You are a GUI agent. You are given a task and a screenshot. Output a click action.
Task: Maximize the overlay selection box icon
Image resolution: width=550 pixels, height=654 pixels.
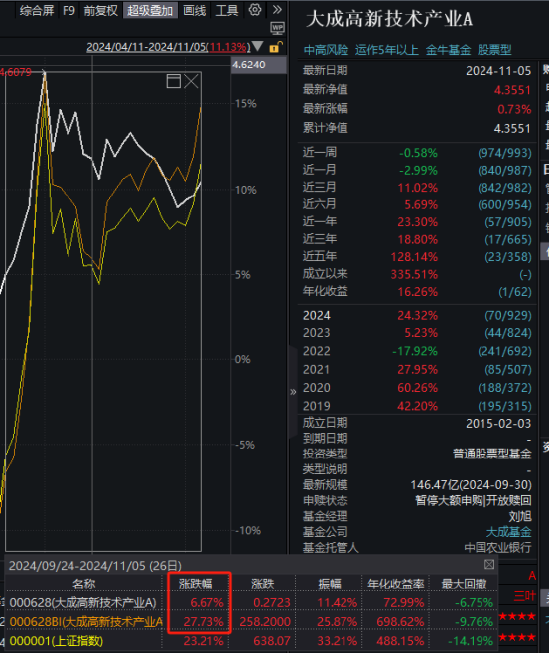tap(173, 81)
